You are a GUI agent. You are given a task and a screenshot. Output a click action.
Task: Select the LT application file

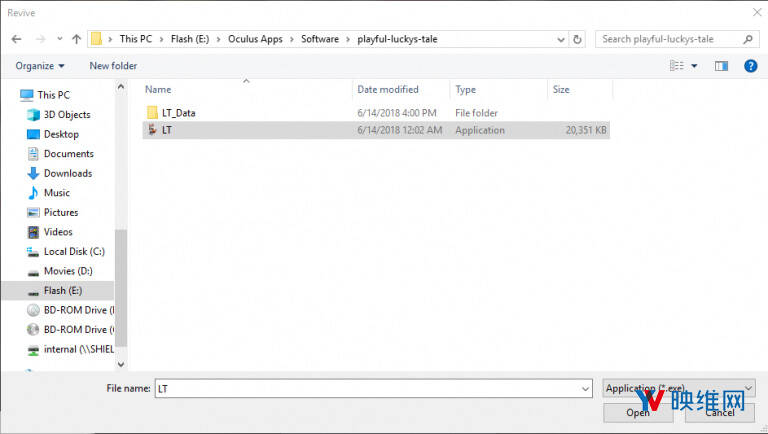click(167, 130)
